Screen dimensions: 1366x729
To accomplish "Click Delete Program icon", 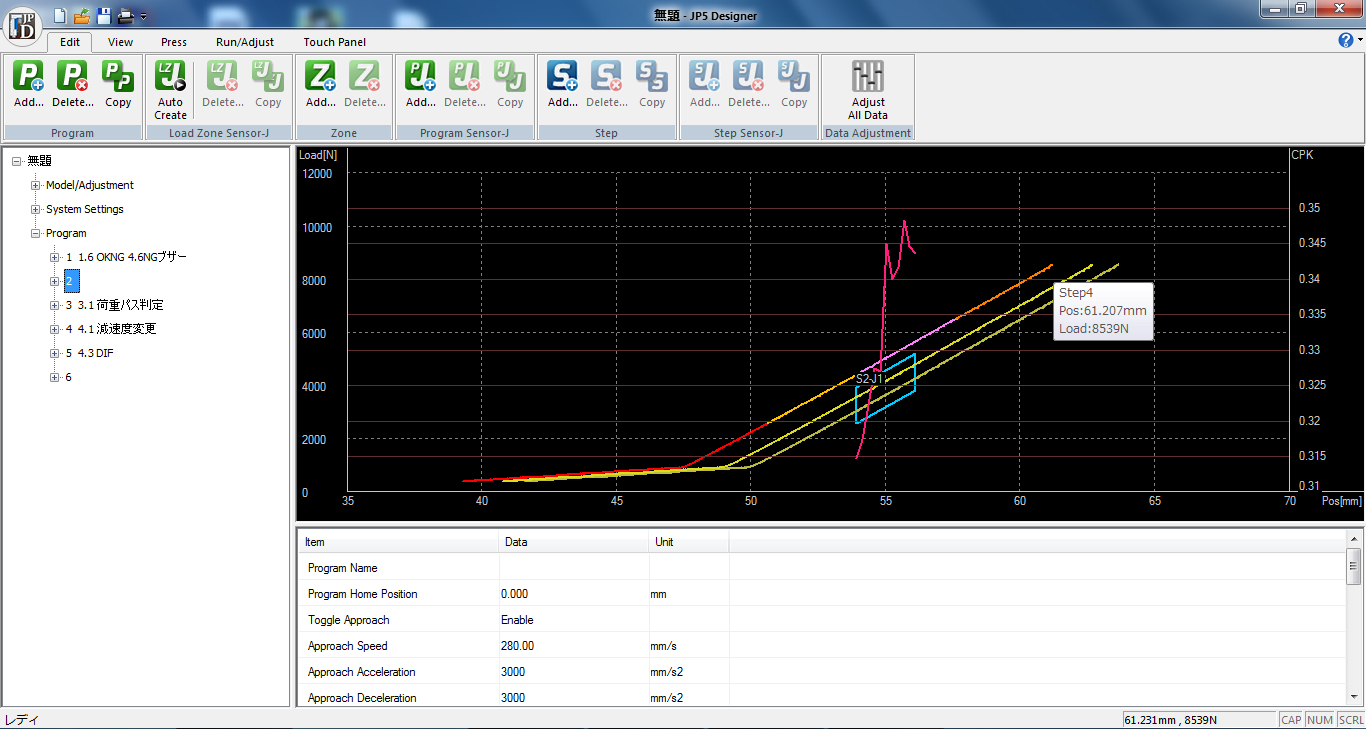I will click(72, 83).
